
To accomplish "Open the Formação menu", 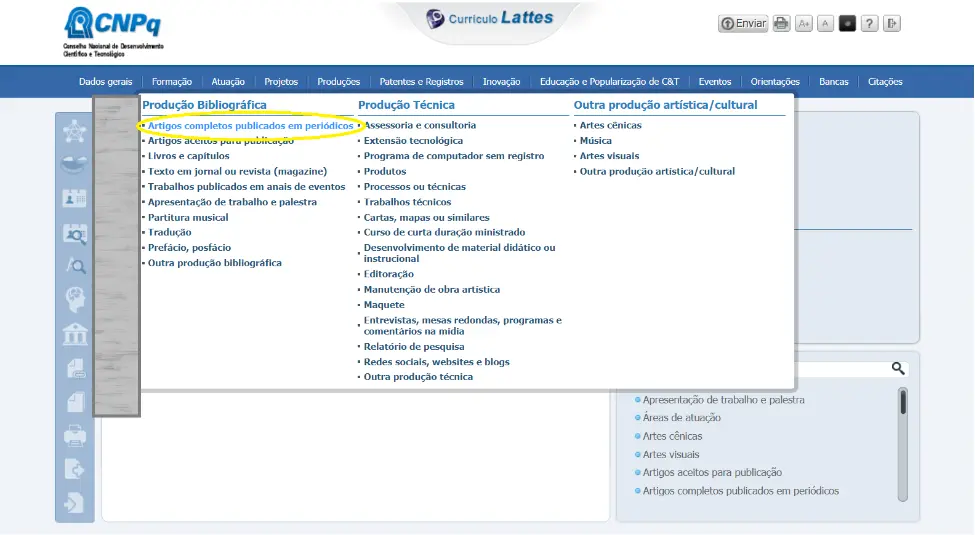I will [x=172, y=82].
